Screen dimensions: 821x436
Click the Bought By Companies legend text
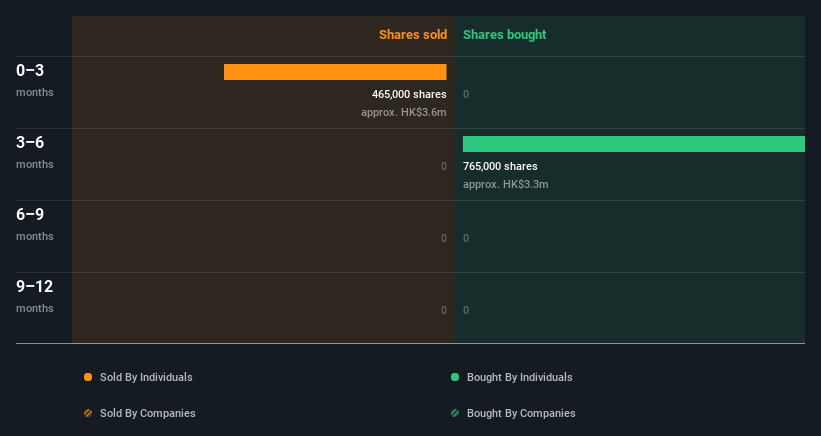click(521, 413)
